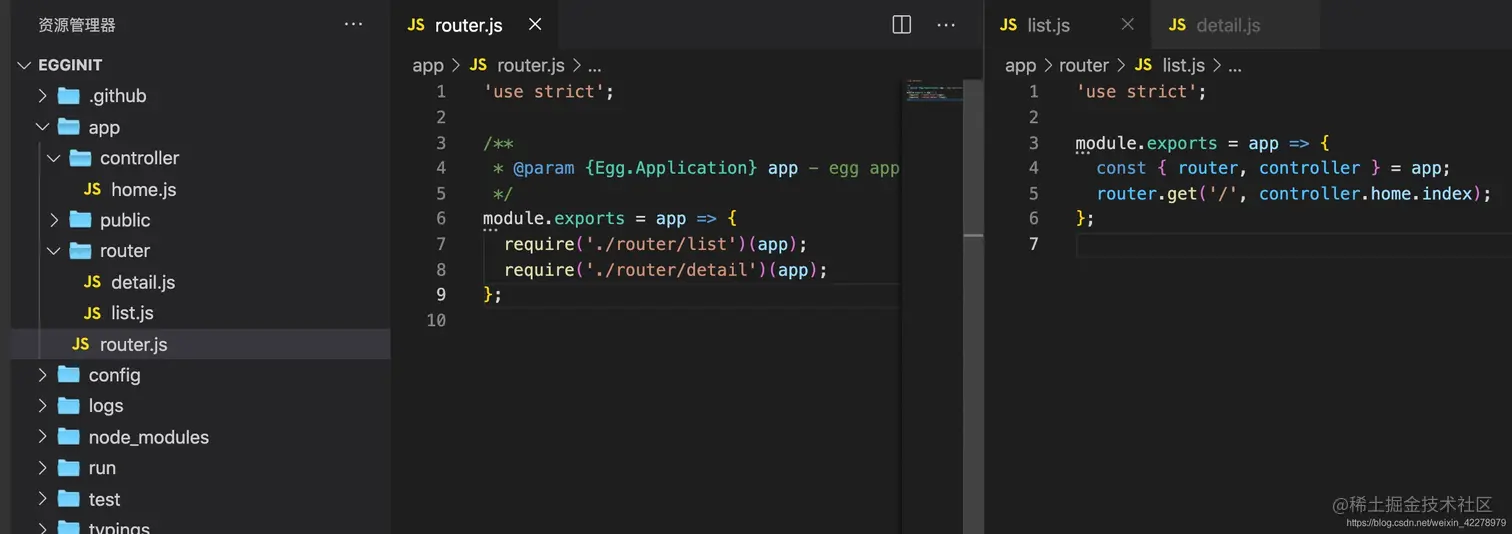Image resolution: width=1512 pixels, height=534 pixels.
Task: Click the test folder icon
Action: (68, 499)
